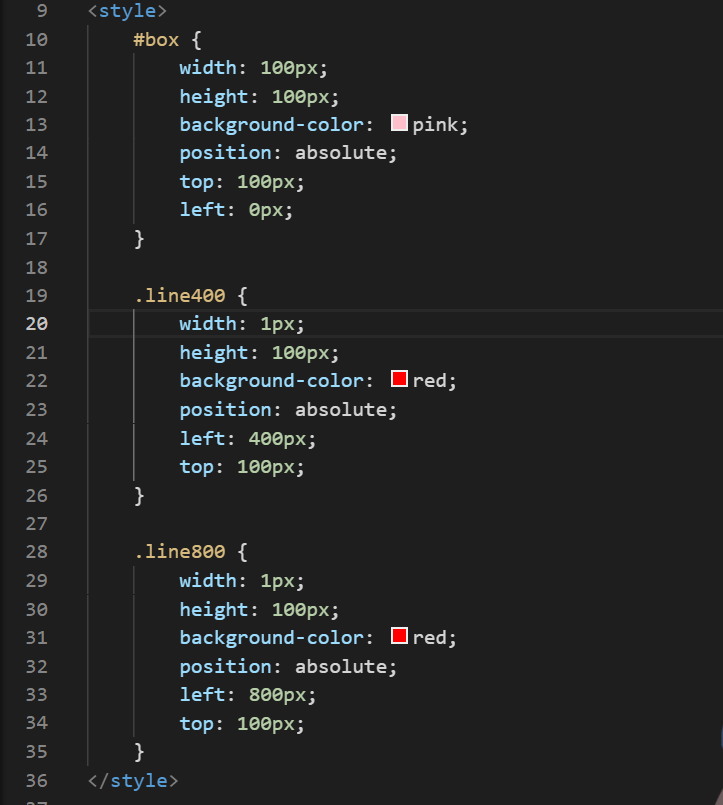Click 'background-color' property on line 13
Viewport: 723px width, 805px height.
(272, 125)
